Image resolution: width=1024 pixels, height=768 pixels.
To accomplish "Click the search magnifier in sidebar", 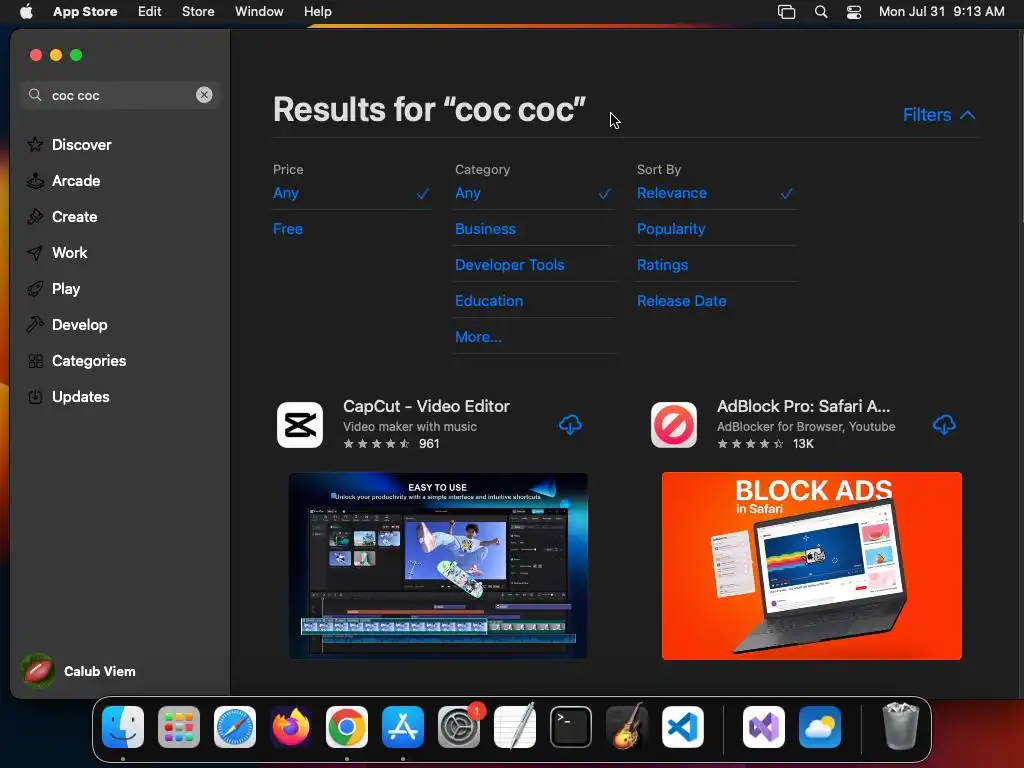I will (35, 95).
